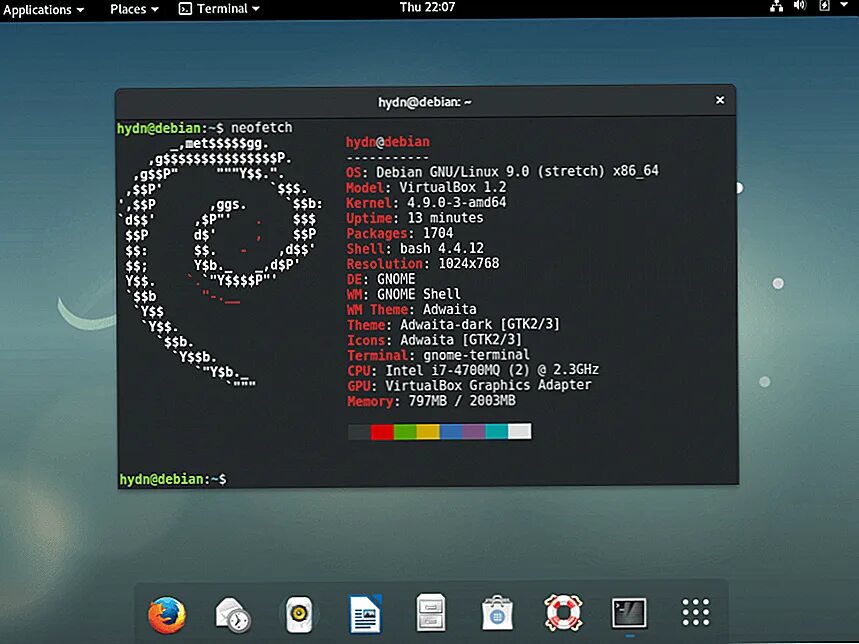Launch Firefox from the dock
This screenshot has height=644, width=859.
[167, 614]
